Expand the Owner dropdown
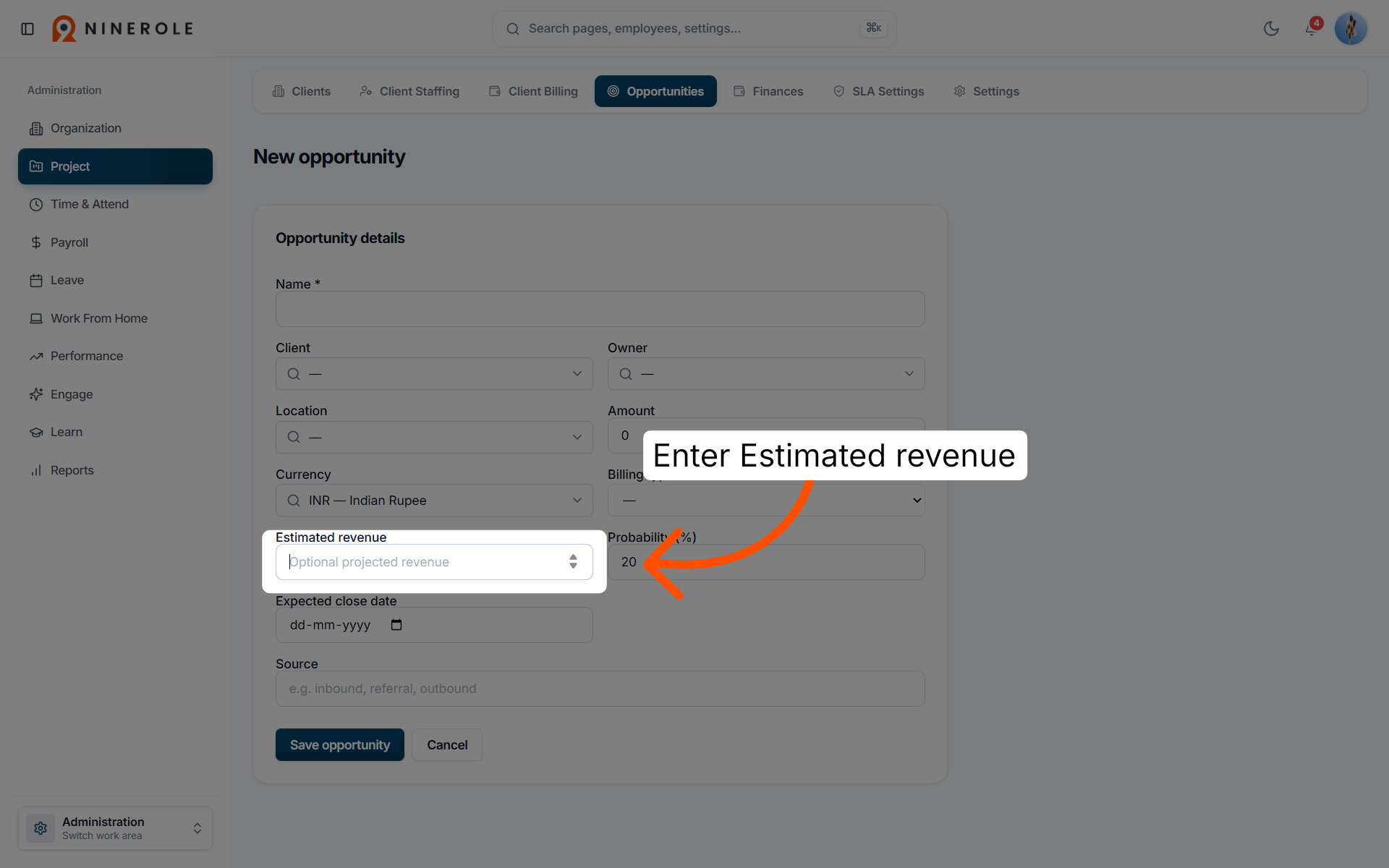 (x=766, y=374)
